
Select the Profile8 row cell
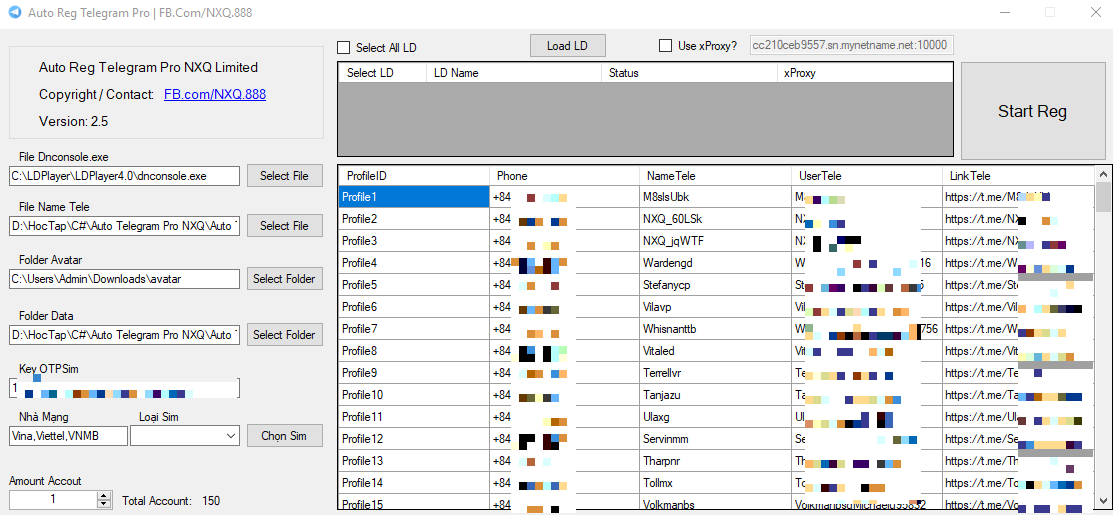(414, 350)
